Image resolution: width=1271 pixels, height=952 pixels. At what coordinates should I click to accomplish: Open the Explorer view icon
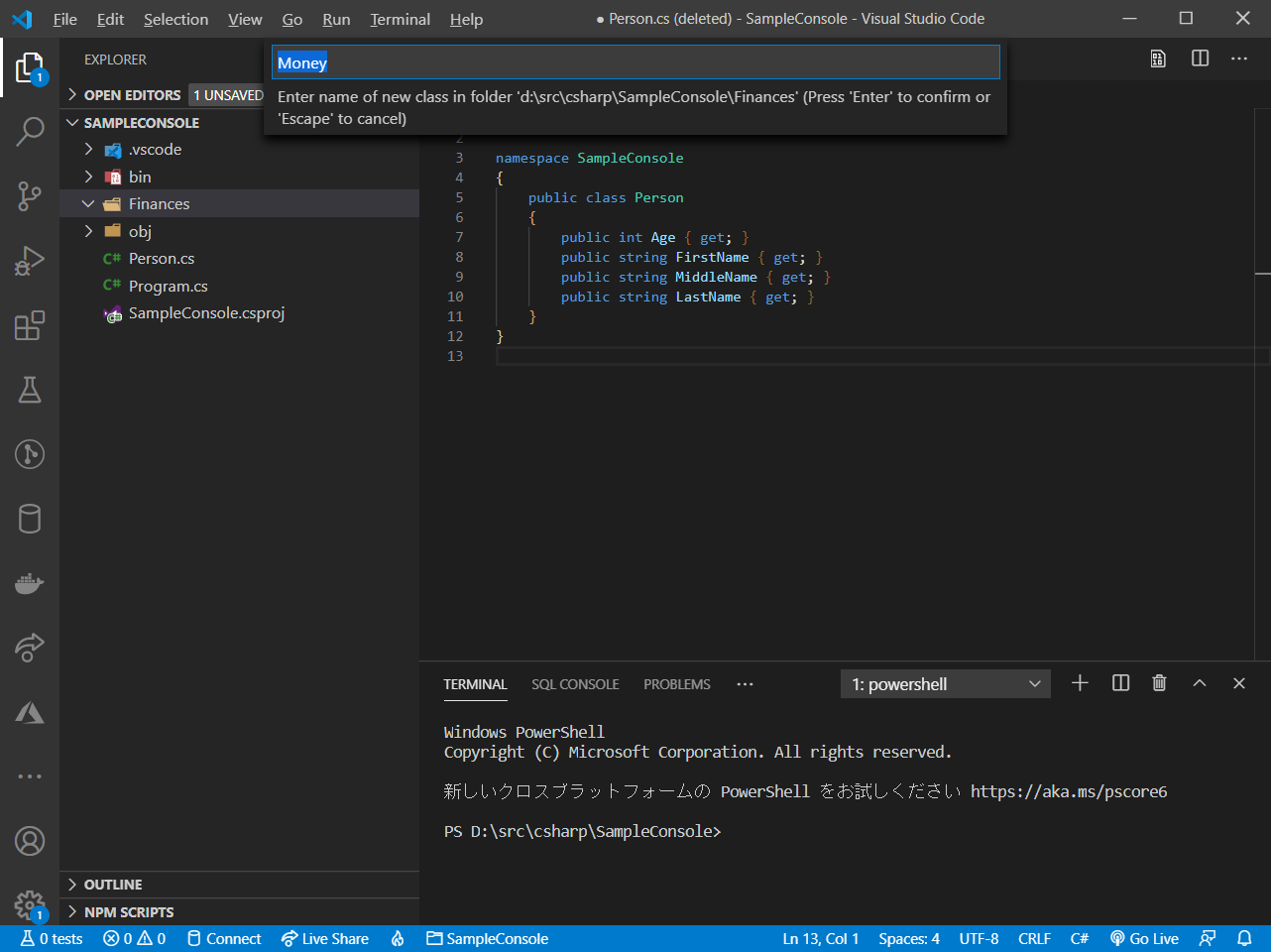tap(30, 67)
